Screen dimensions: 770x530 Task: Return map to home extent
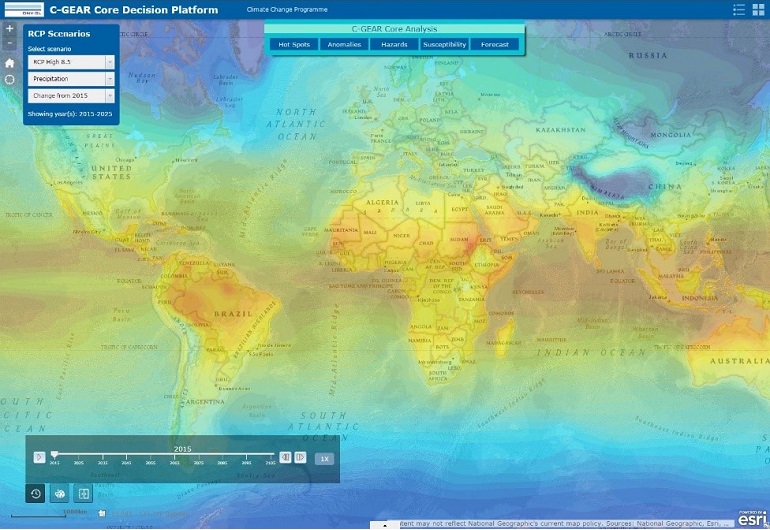[10, 62]
